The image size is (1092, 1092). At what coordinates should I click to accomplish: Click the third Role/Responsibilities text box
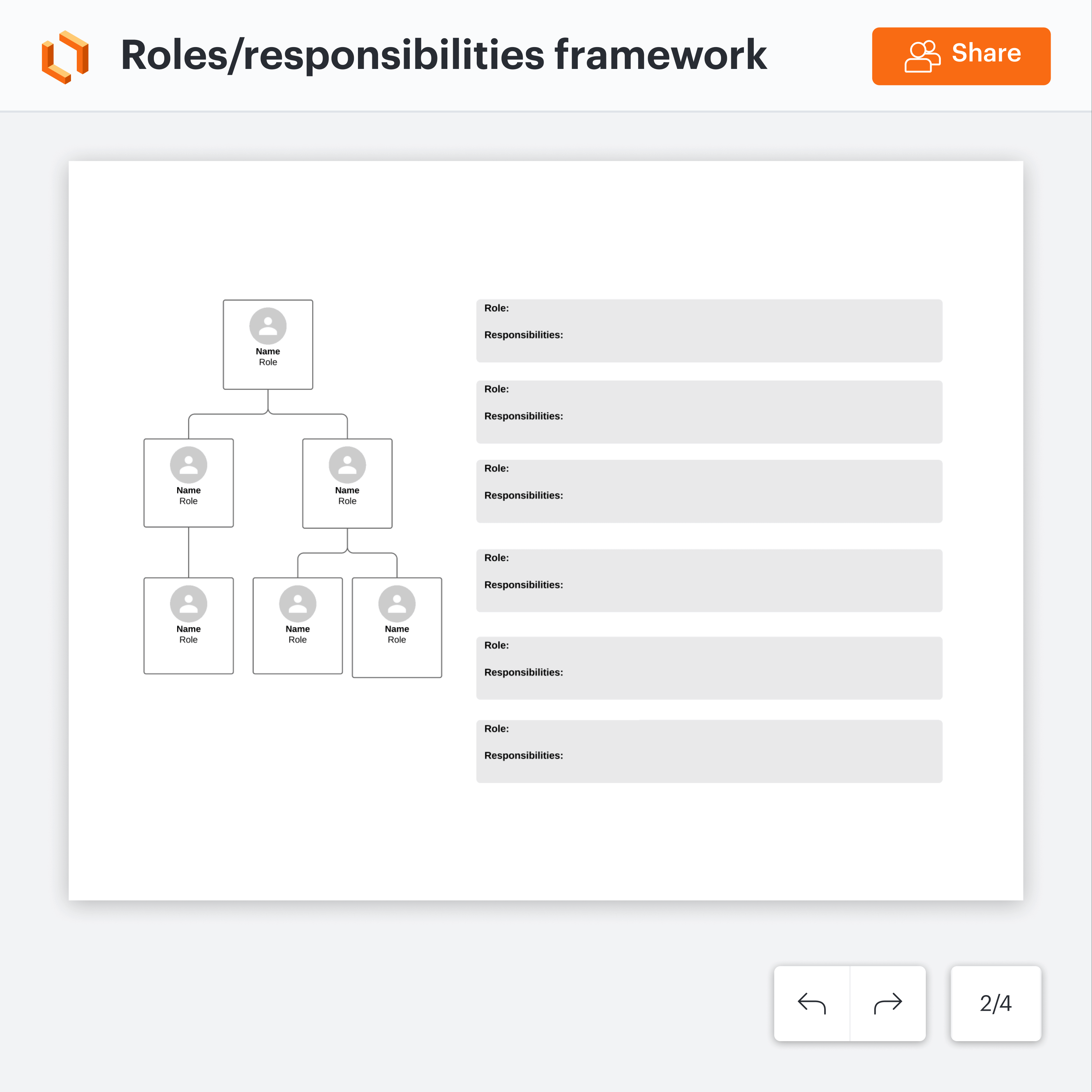(709, 491)
